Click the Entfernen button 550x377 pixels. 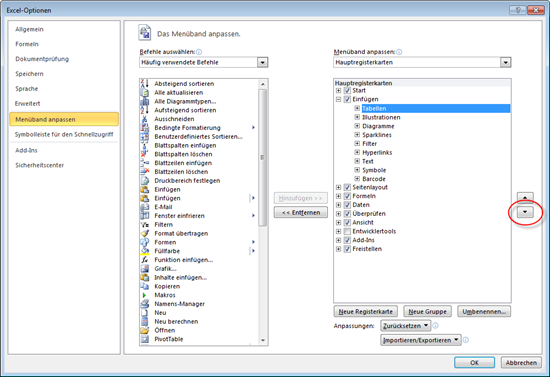(x=301, y=213)
